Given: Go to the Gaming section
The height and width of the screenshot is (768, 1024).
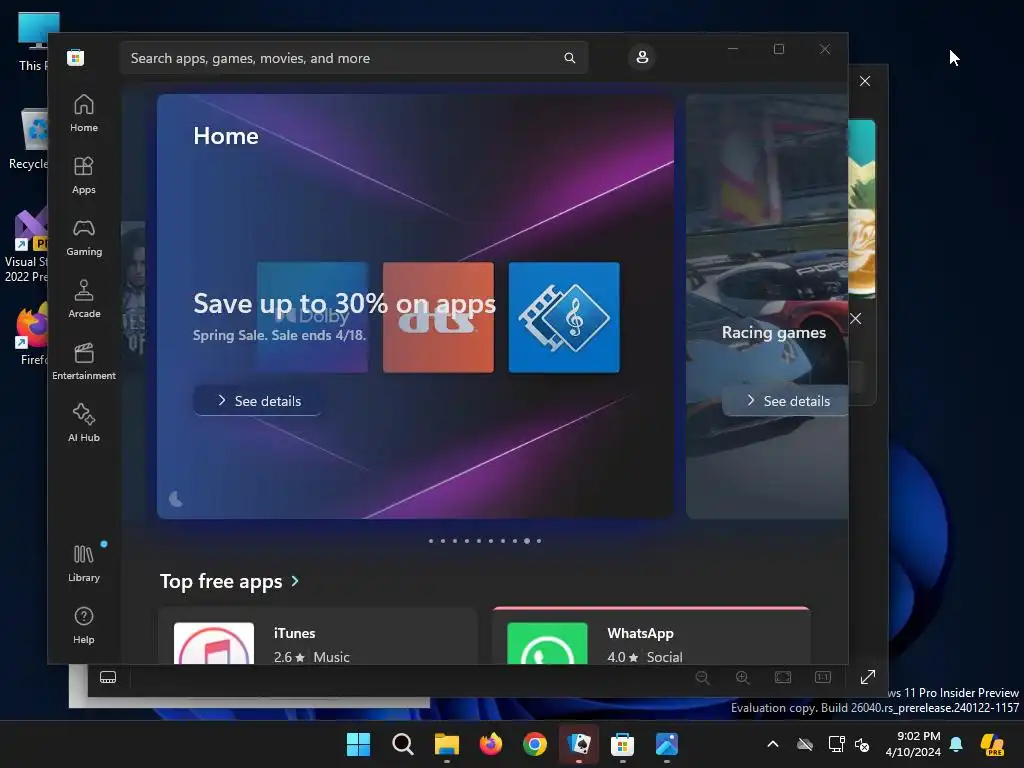Looking at the screenshot, I should point(84,238).
